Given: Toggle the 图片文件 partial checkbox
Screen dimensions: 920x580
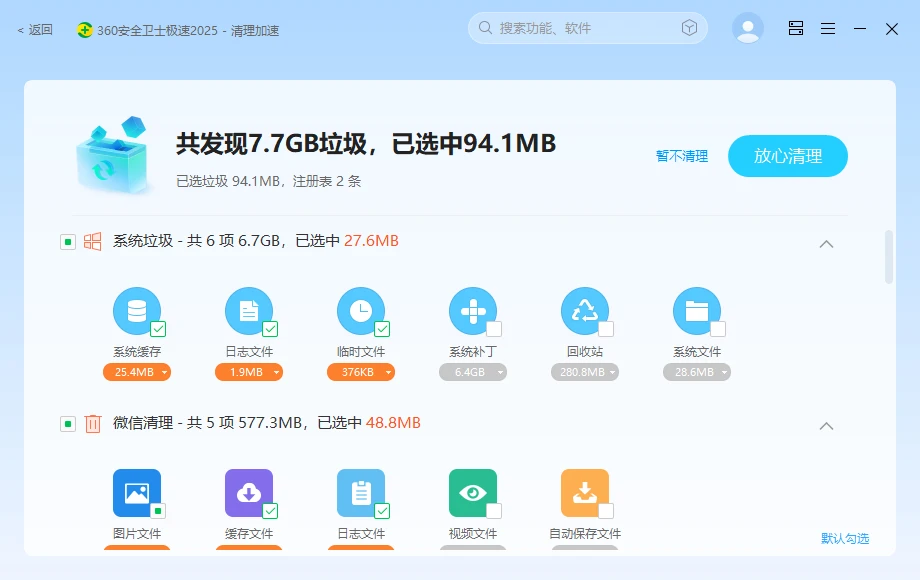Looking at the screenshot, I should click(158, 511).
